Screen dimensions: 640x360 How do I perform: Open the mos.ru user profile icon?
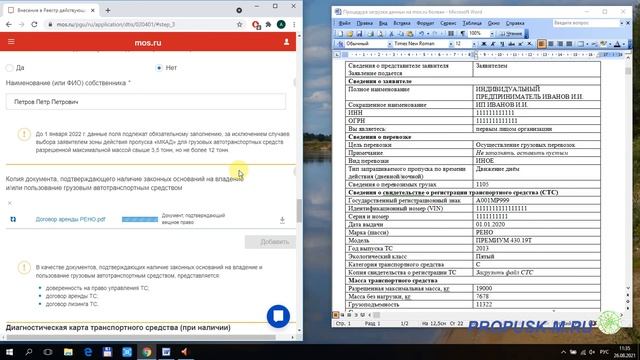point(287,42)
